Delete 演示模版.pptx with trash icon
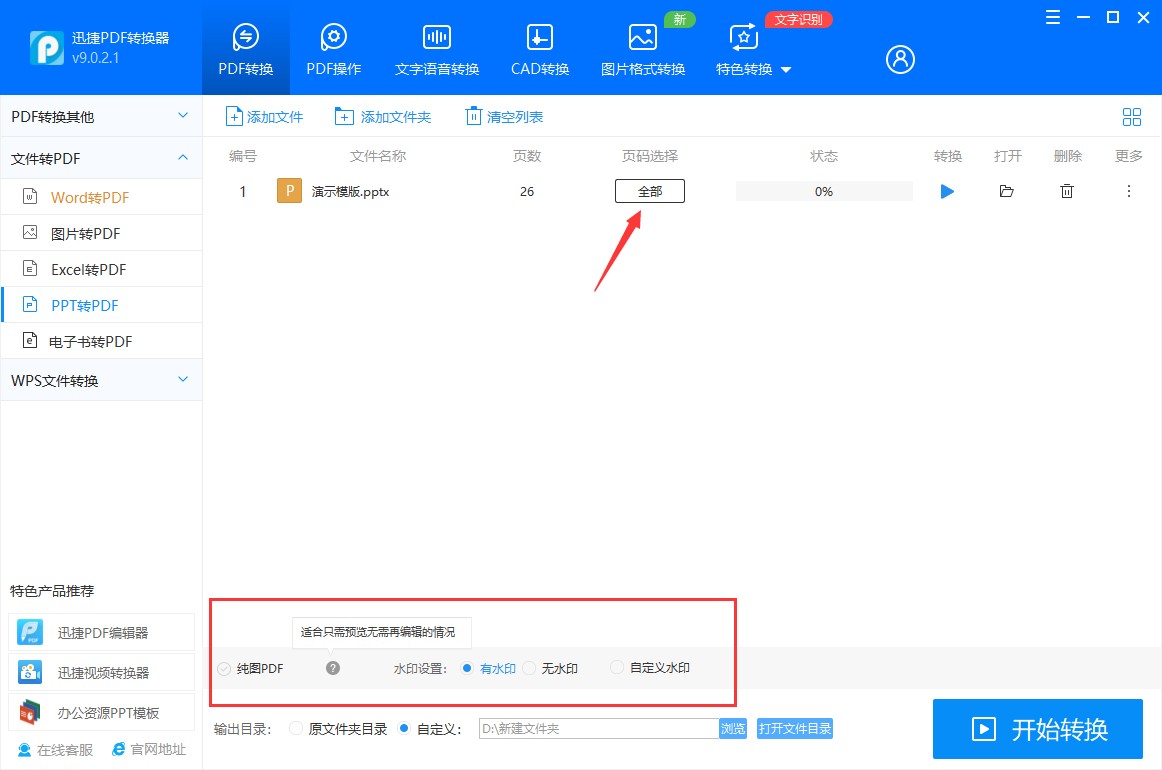 click(x=1066, y=191)
